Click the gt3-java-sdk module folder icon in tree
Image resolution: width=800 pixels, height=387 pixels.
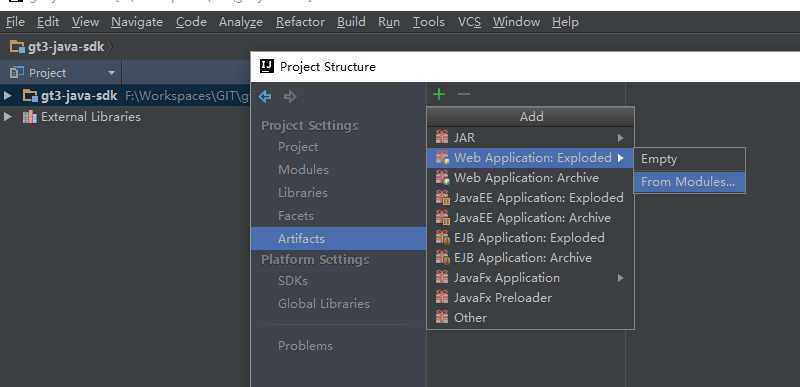pyautogui.click(x=31, y=96)
